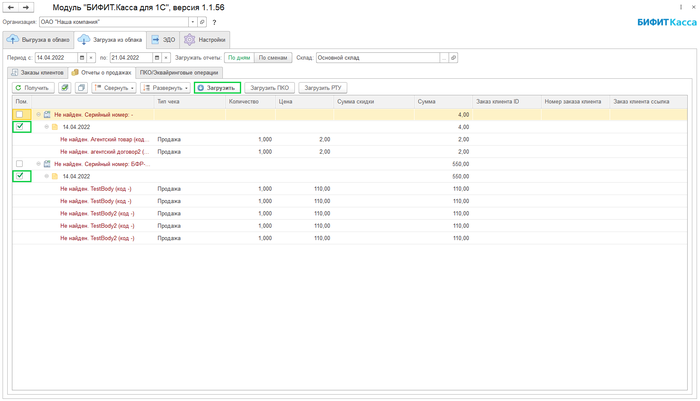Click the cash register icon in the БФР serial row

point(47,164)
